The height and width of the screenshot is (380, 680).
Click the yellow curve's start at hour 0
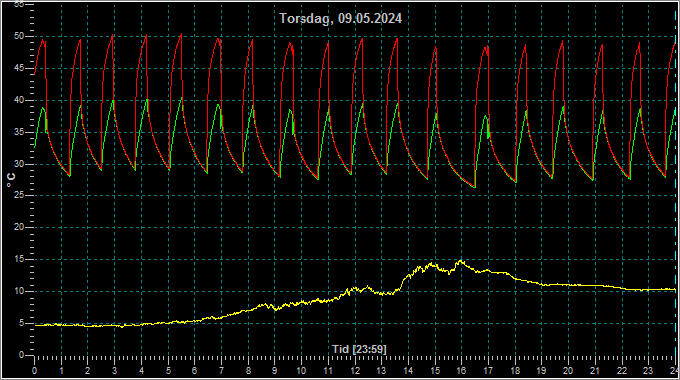pyautogui.click(x=36, y=325)
